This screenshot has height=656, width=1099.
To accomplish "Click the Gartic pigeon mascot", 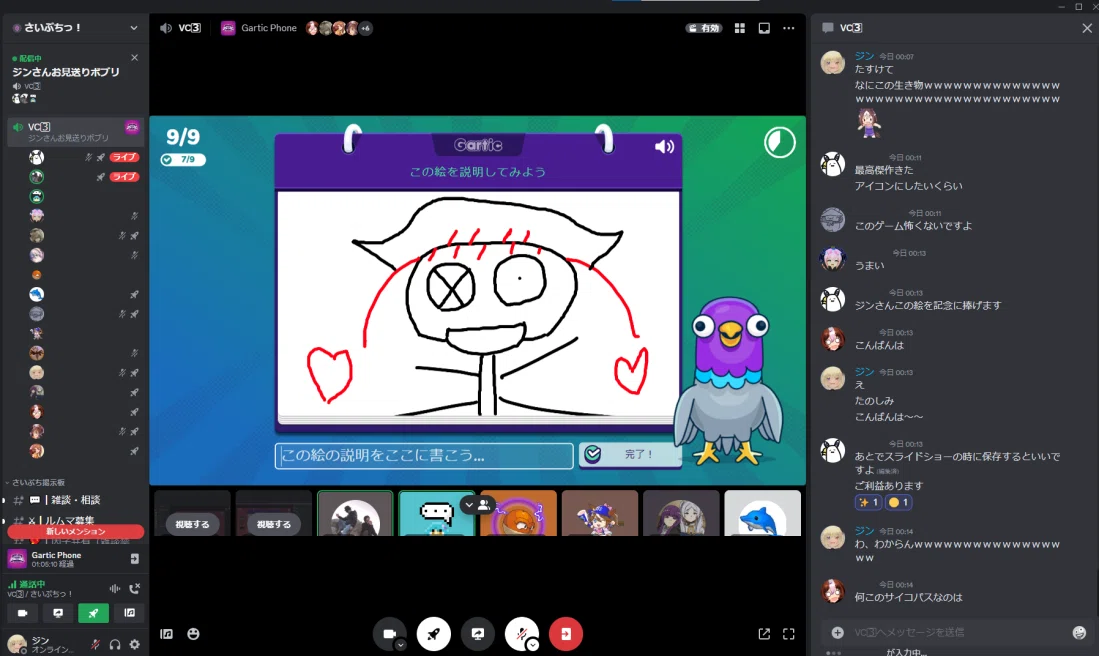I will pos(729,382).
